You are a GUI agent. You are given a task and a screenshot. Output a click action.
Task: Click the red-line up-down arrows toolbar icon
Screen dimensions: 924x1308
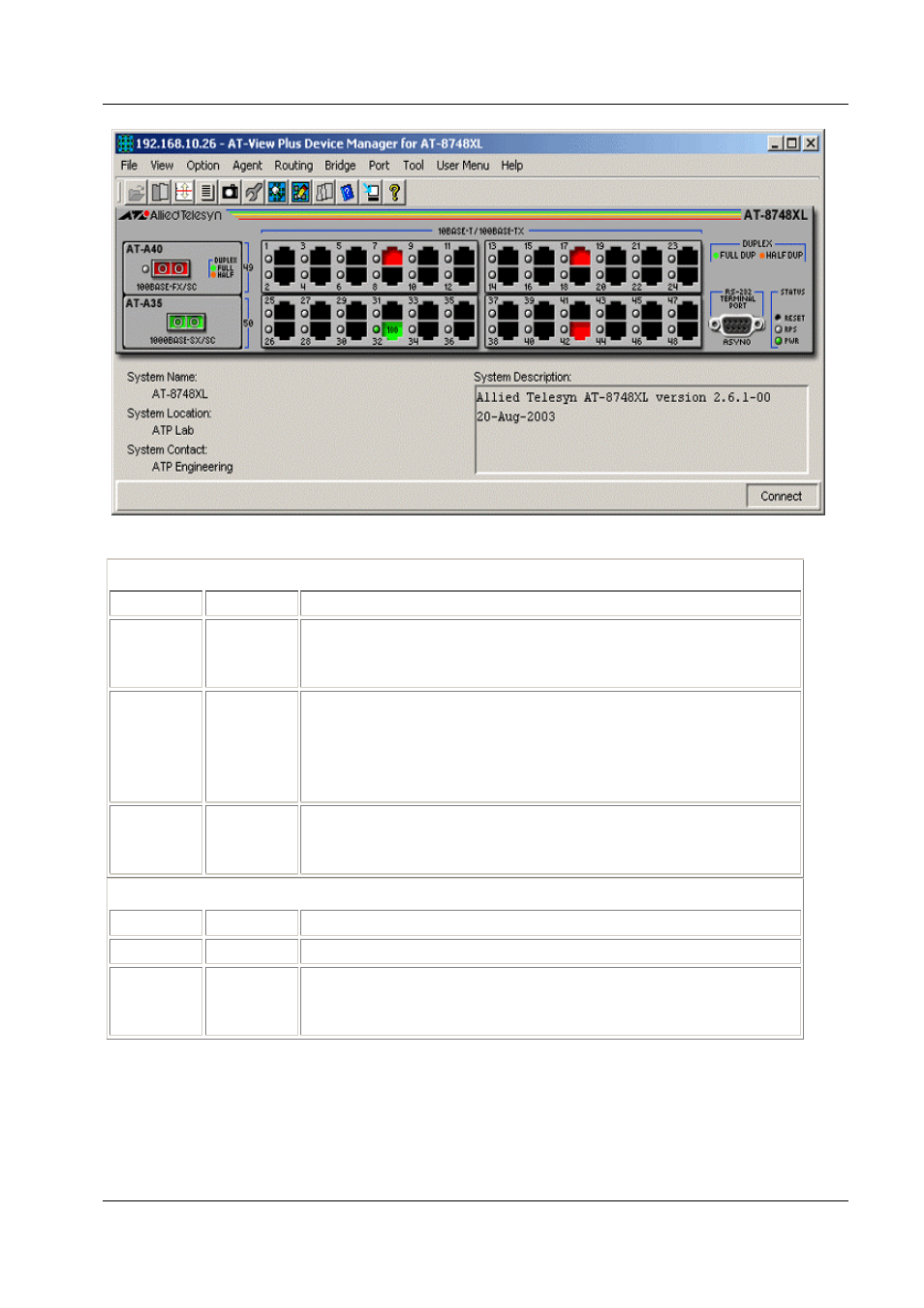pos(183,192)
